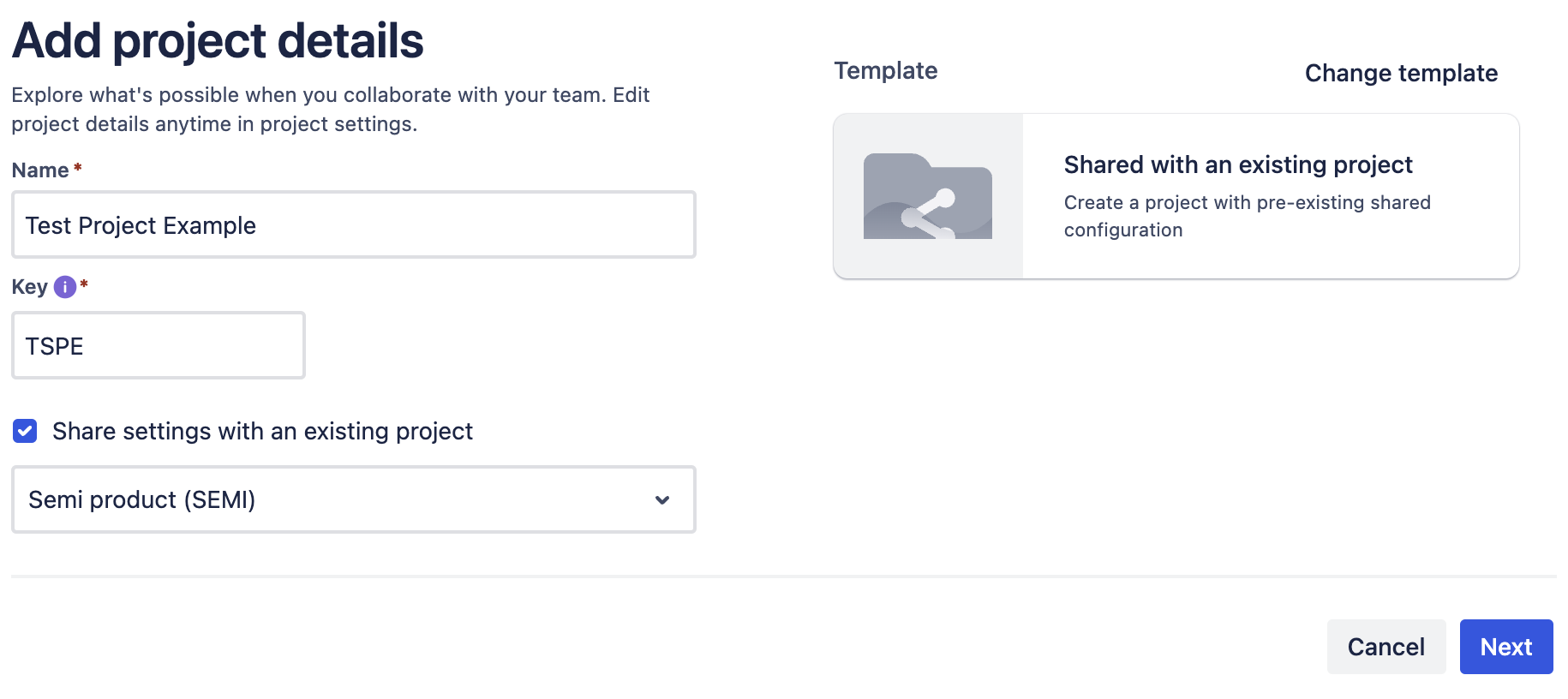Click the shared folder template icon
The width and height of the screenshot is (1568, 699).
tap(928, 196)
